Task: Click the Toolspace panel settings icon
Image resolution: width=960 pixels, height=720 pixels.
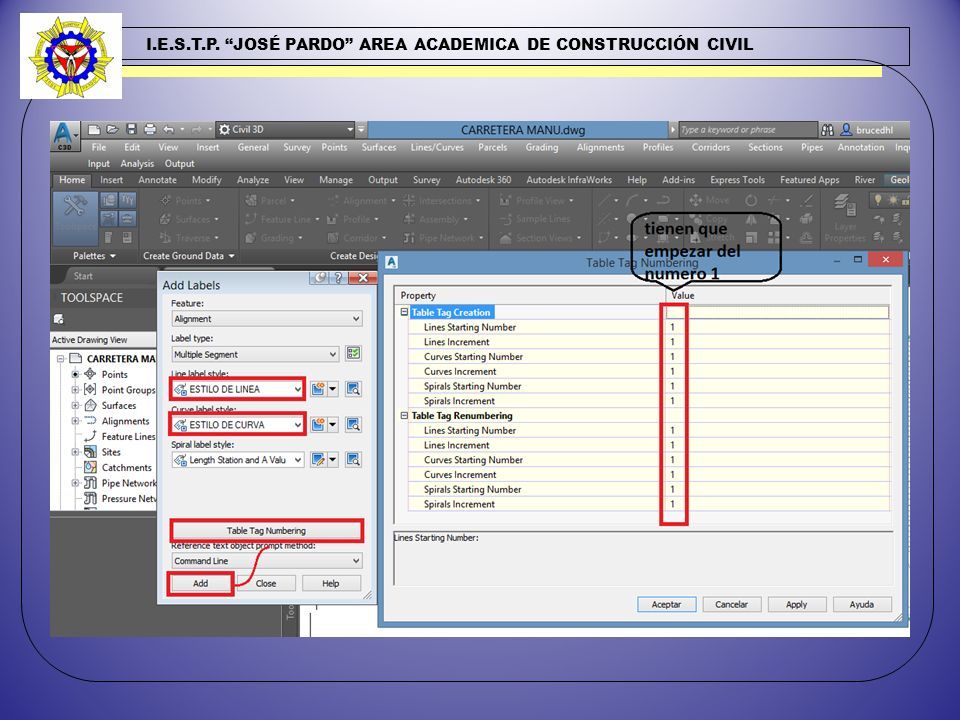Action: [59, 319]
